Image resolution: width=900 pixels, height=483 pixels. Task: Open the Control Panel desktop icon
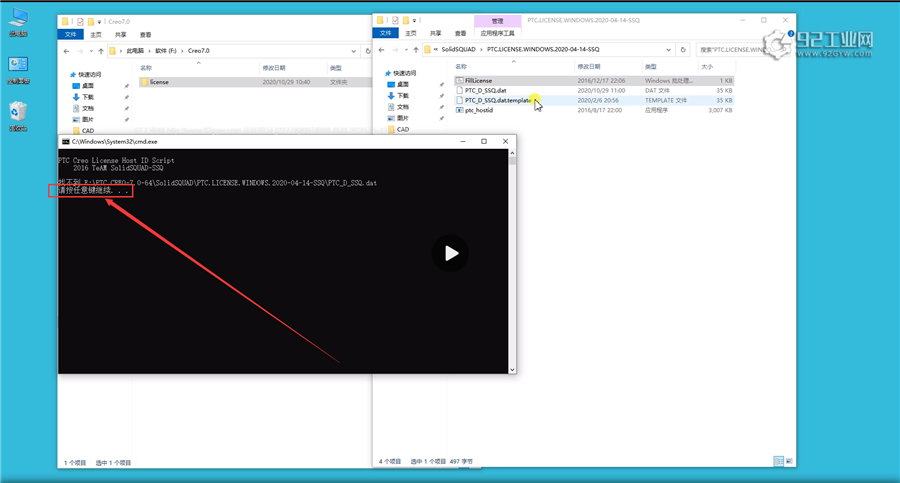[18, 70]
